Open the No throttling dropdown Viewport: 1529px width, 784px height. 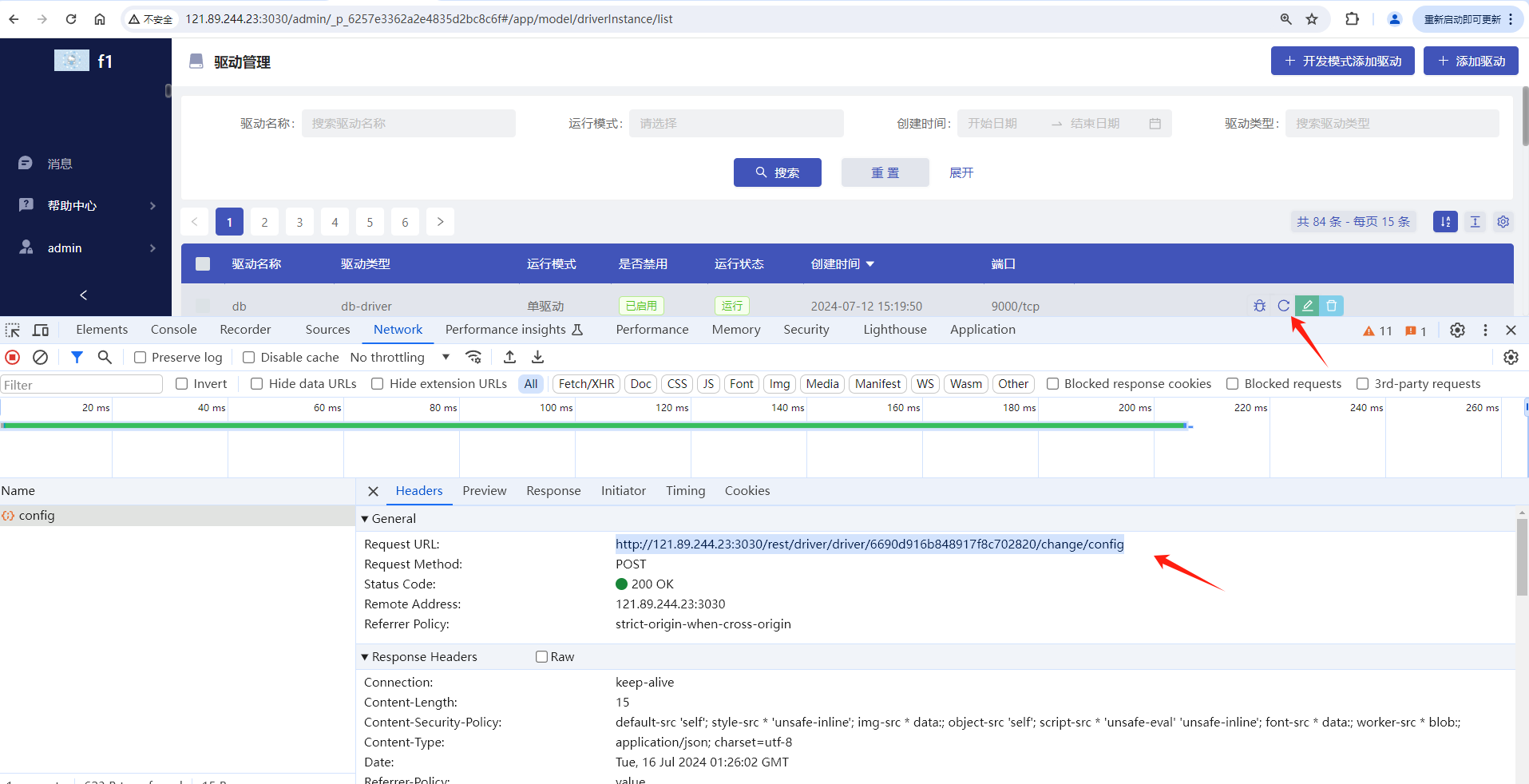pos(400,358)
